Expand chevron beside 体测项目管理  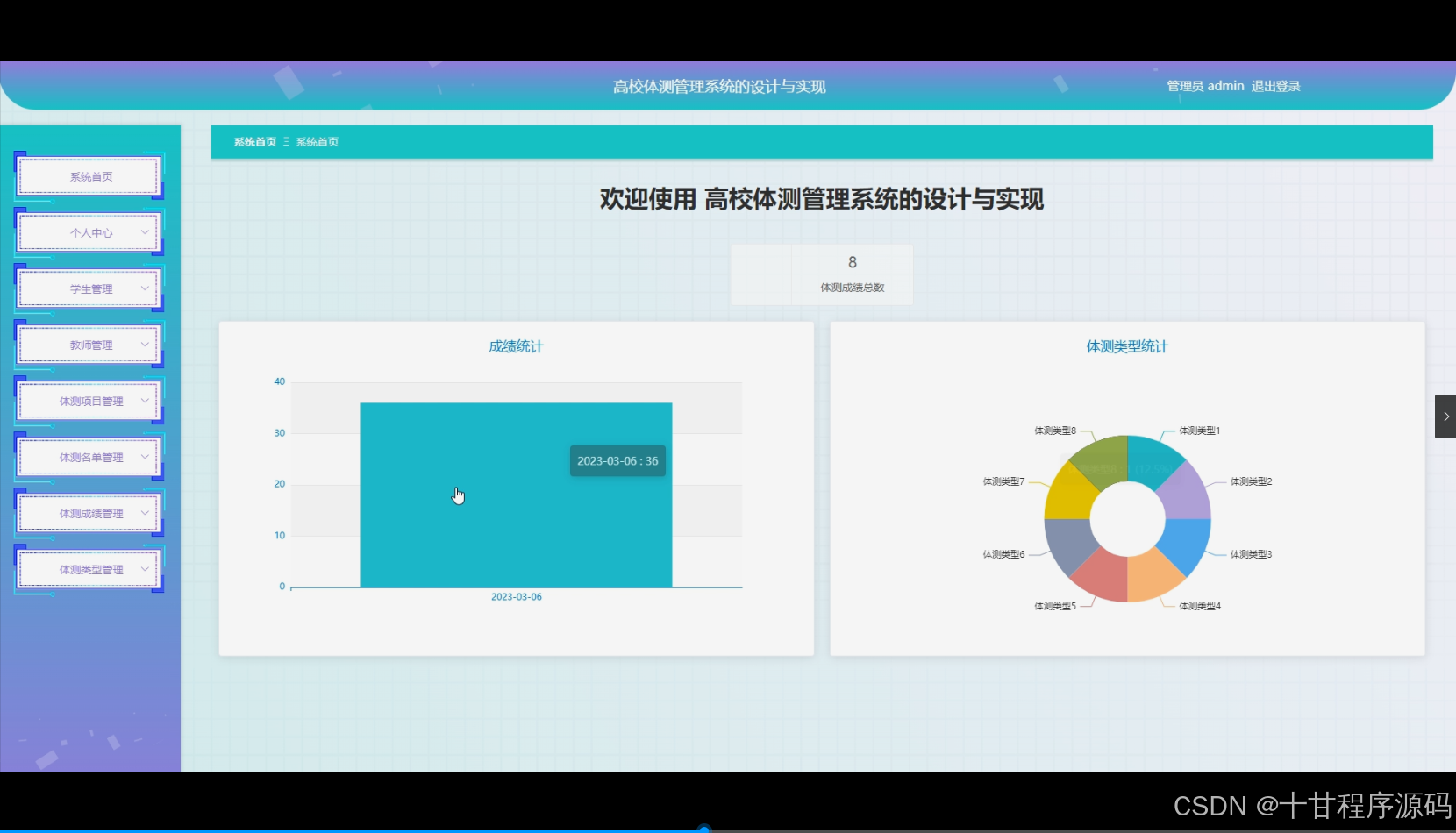[x=145, y=401]
